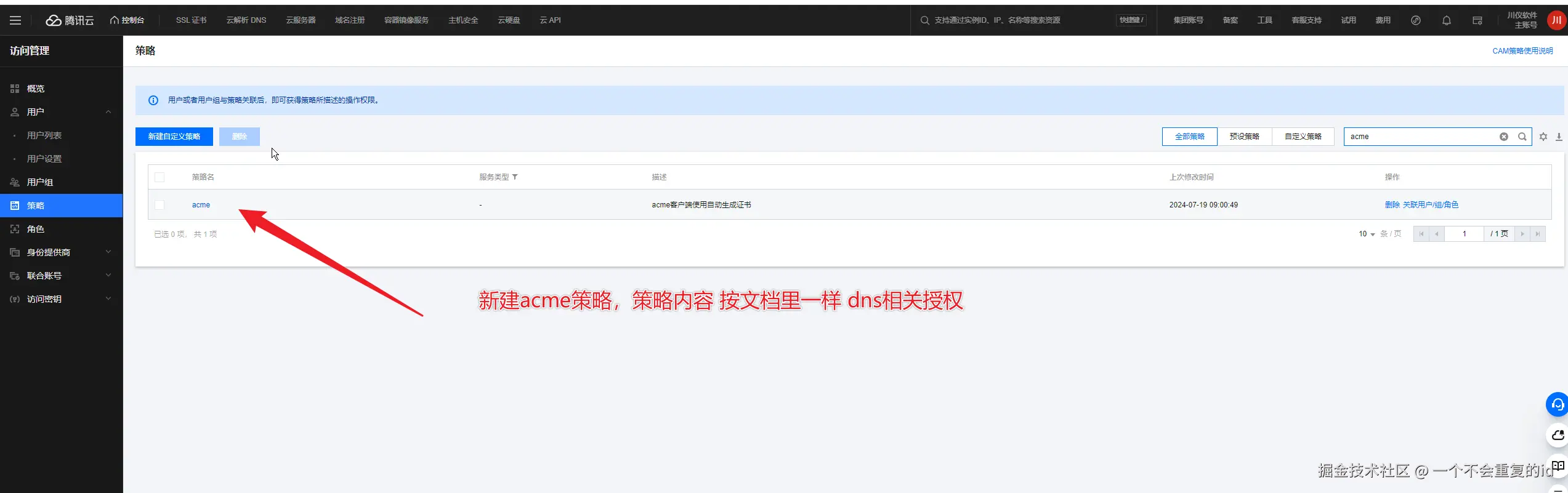Click 删除 link in acme row
1568x493 pixels.
1392,205
